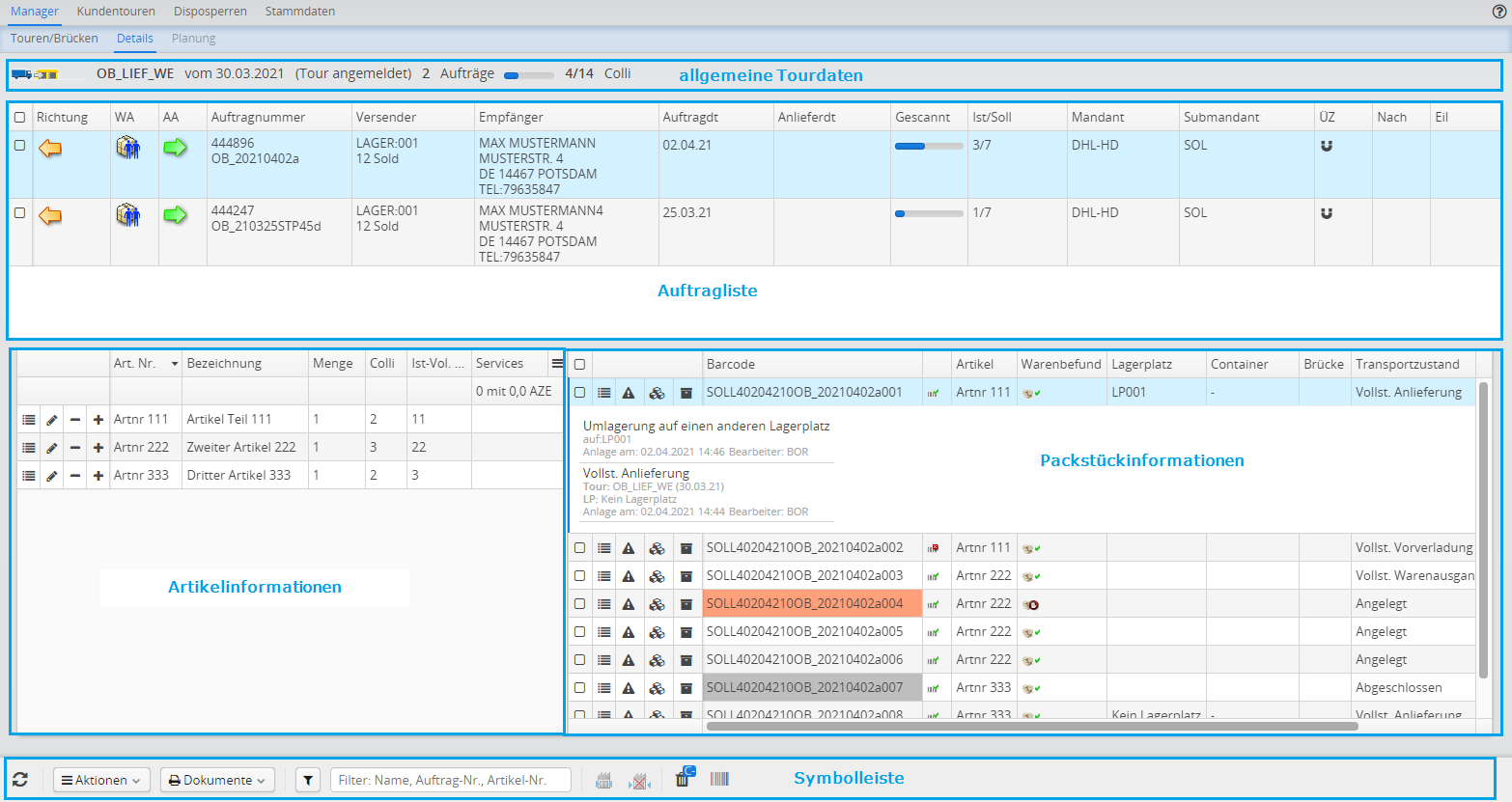Image resolution: width=1512 pixels, height=802 pixels.
Task: Click the ÜZ magnet icon for order 444247
Action: pyautogui.click(x=1327, y=213)
